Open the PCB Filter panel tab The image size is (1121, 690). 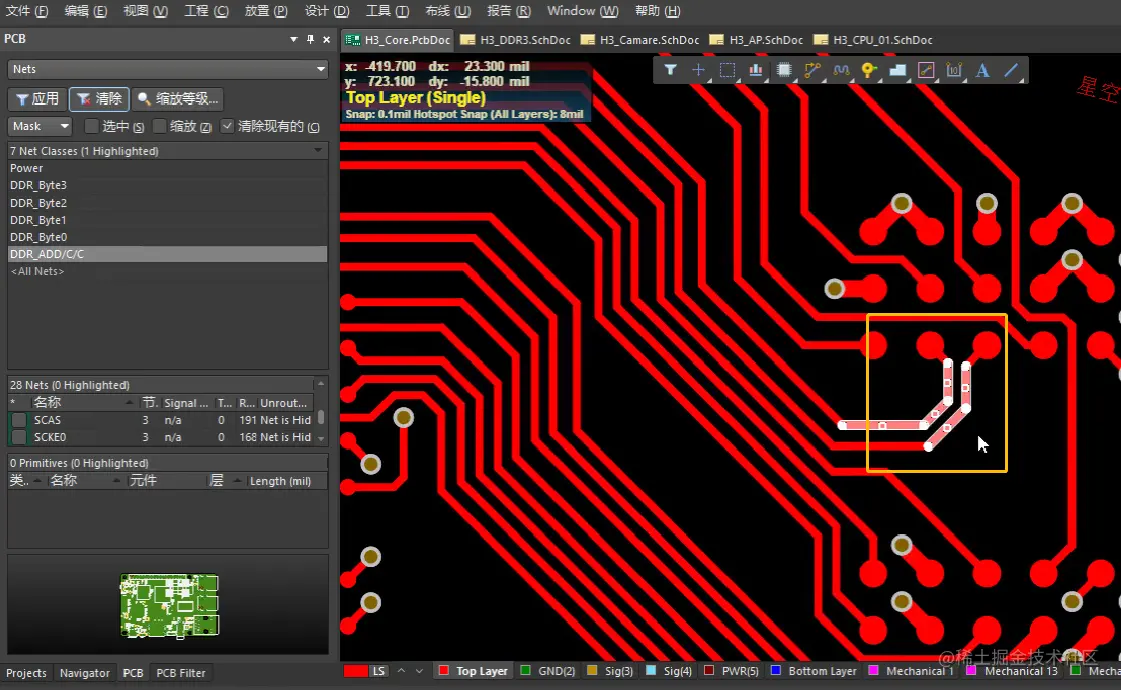(x=180, y=673)
